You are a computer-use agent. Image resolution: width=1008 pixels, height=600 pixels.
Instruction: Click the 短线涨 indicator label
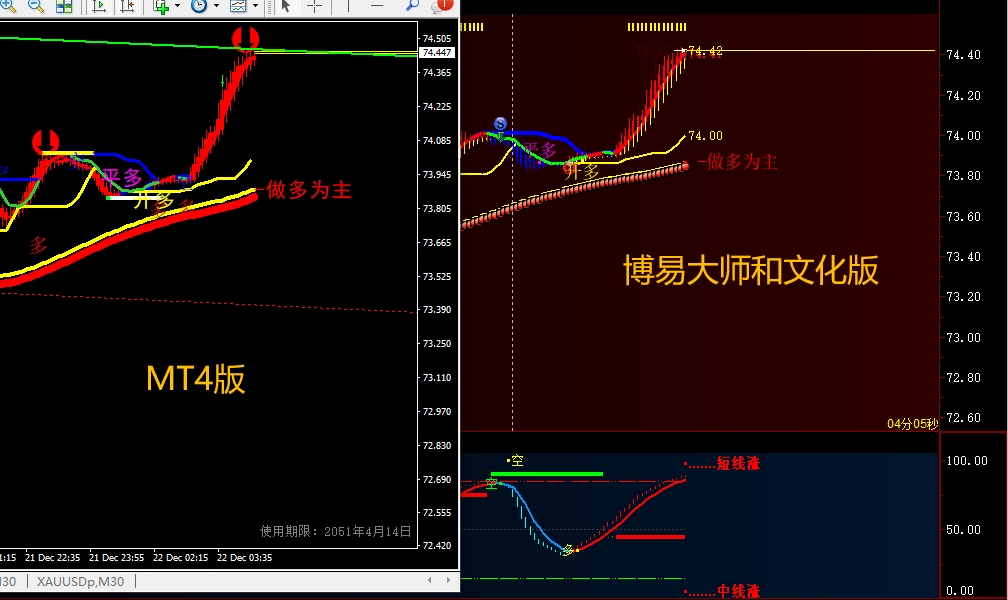click(738, 463)
